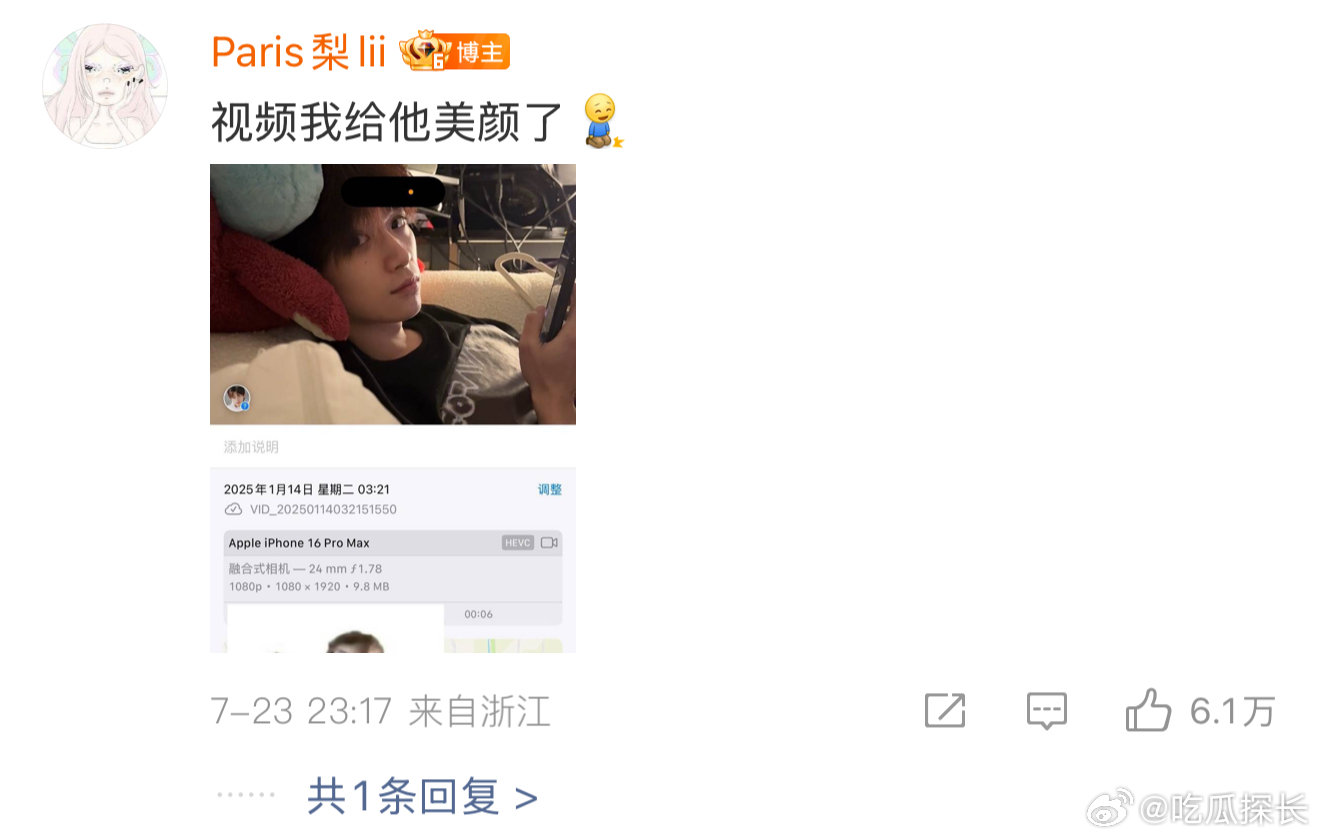The height and width of the screenshot is (840, 1320).
Task: Open the attached screenshot image
Action: [x=393, y=408]
